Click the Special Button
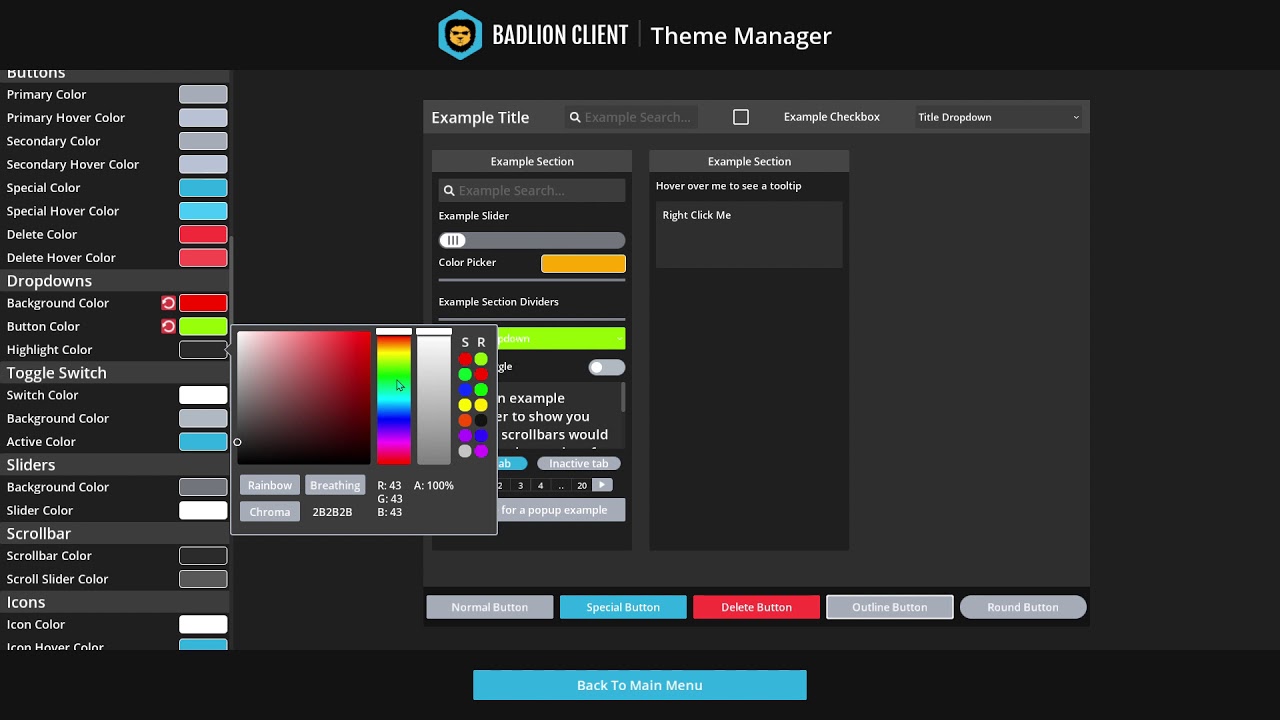 click(x=623, y=607)
